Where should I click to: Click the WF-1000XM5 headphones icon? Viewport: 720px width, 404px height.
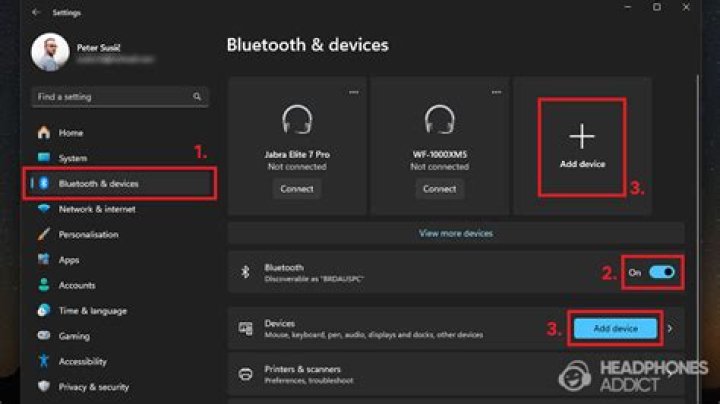pyautogui.click(x=439, y=121)
